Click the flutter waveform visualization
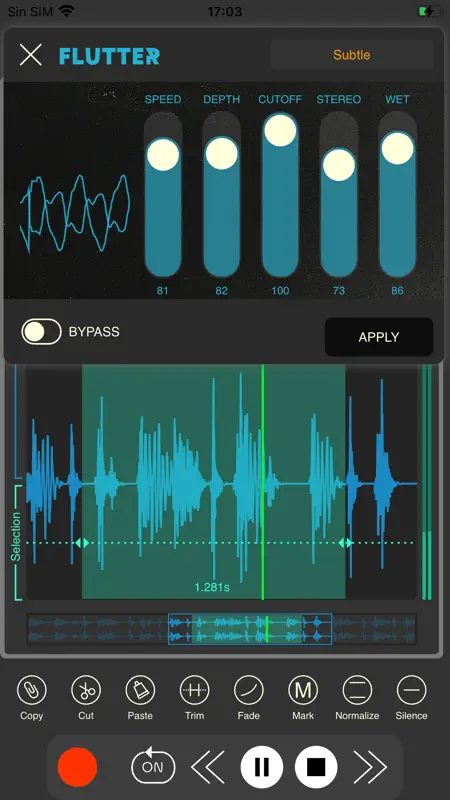 [75, 213]
